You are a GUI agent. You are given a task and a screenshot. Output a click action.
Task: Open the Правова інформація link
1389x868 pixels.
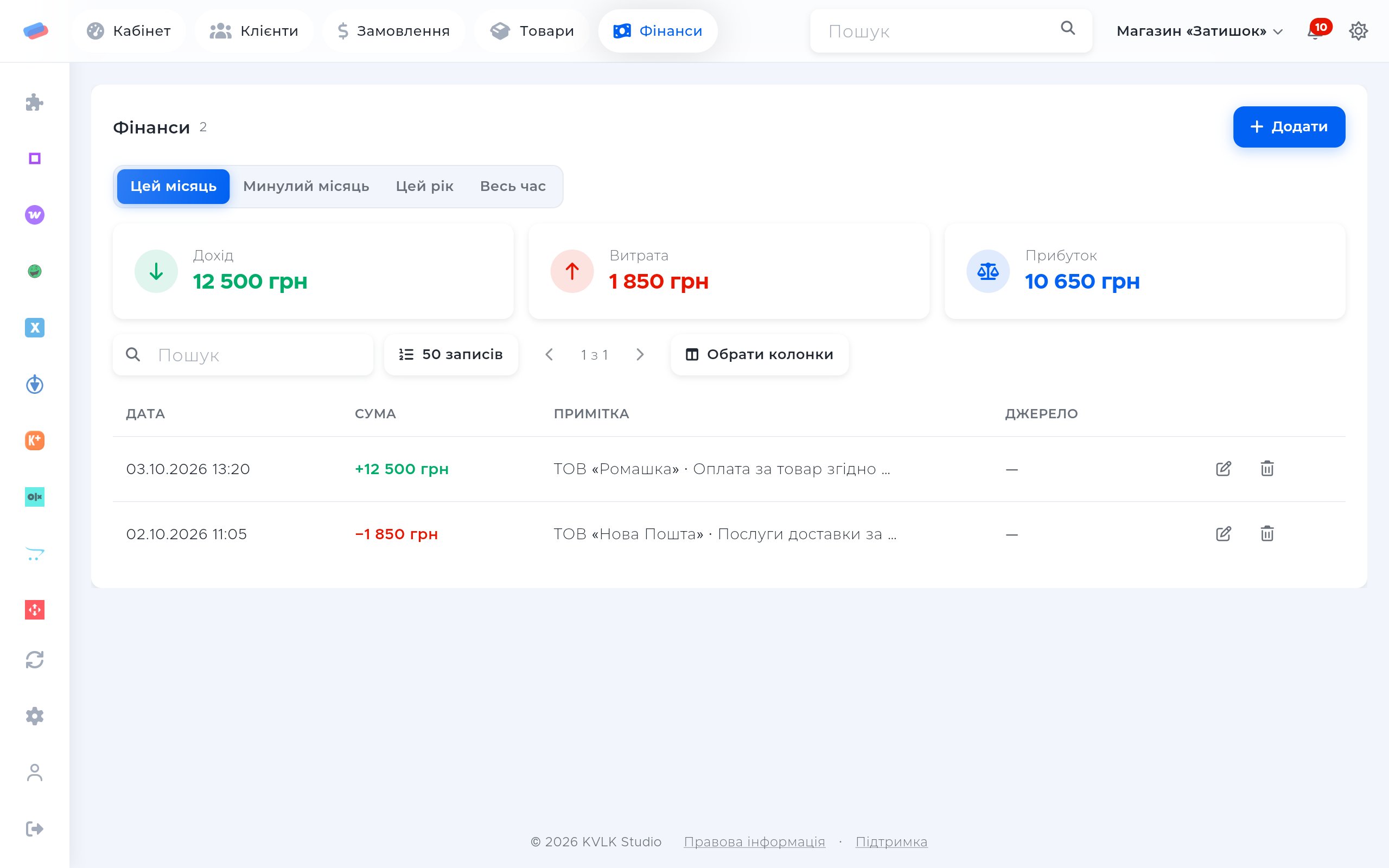click(x=754, y=841)
